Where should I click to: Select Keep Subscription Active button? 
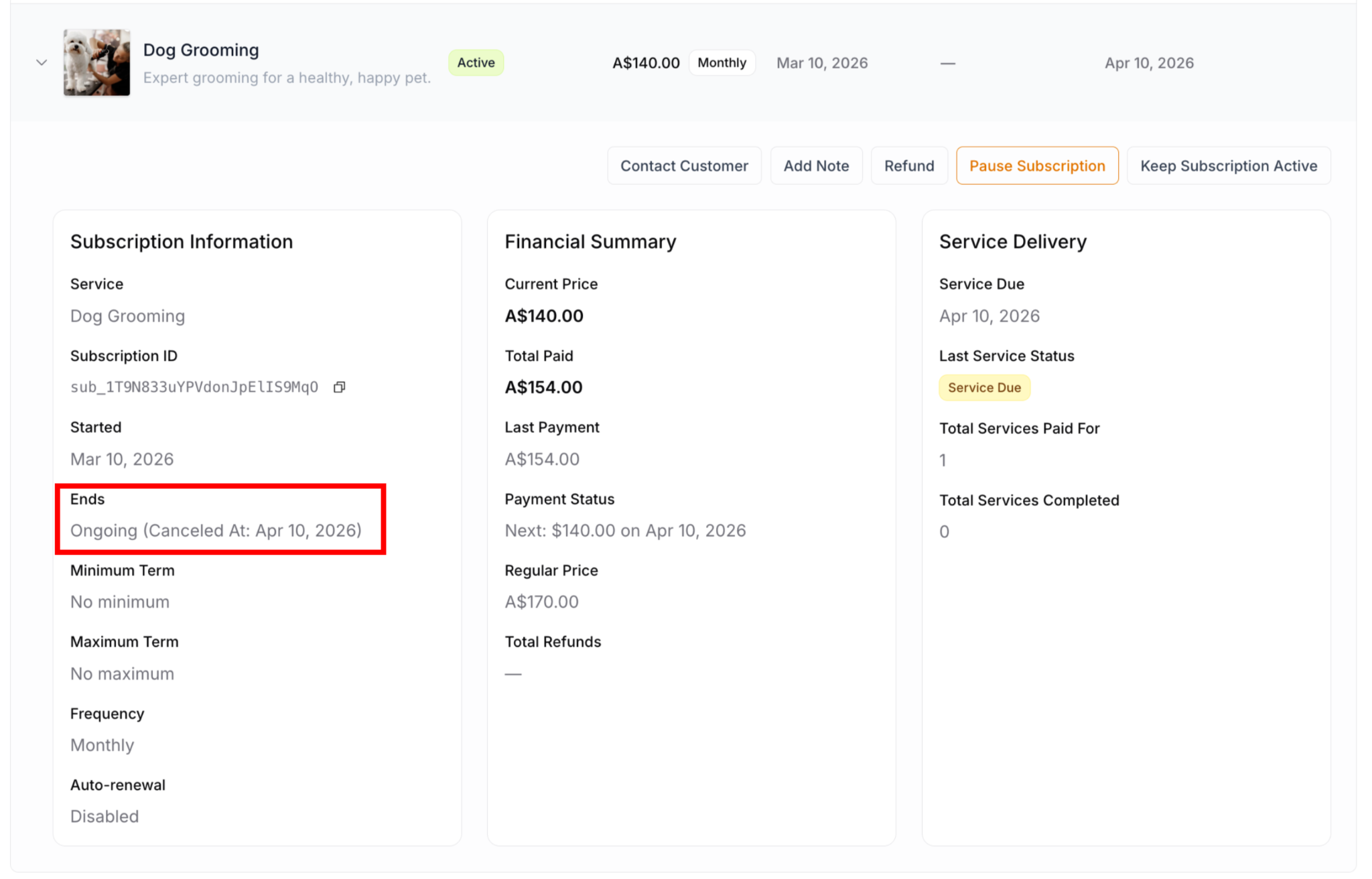point(1228,165)
